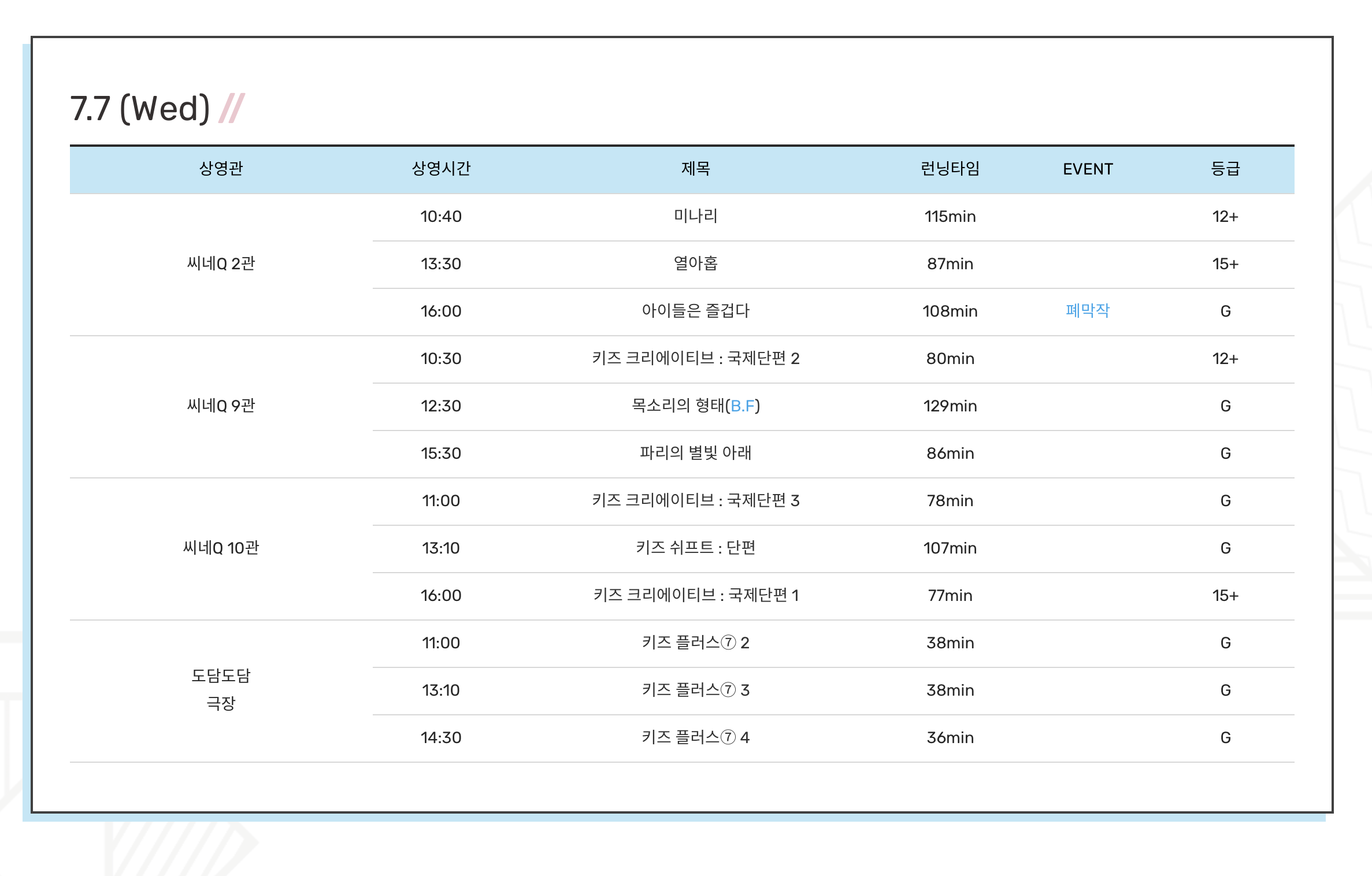1372x876 pixels.
Task: Click the 86min running time
Action: 950,453
